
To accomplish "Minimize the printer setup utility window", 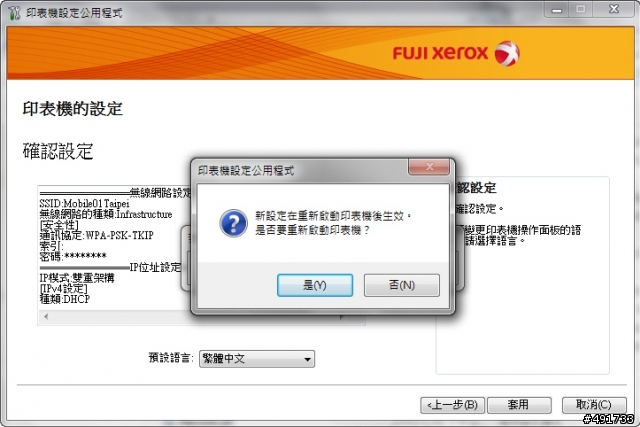I will pos(557,10).
